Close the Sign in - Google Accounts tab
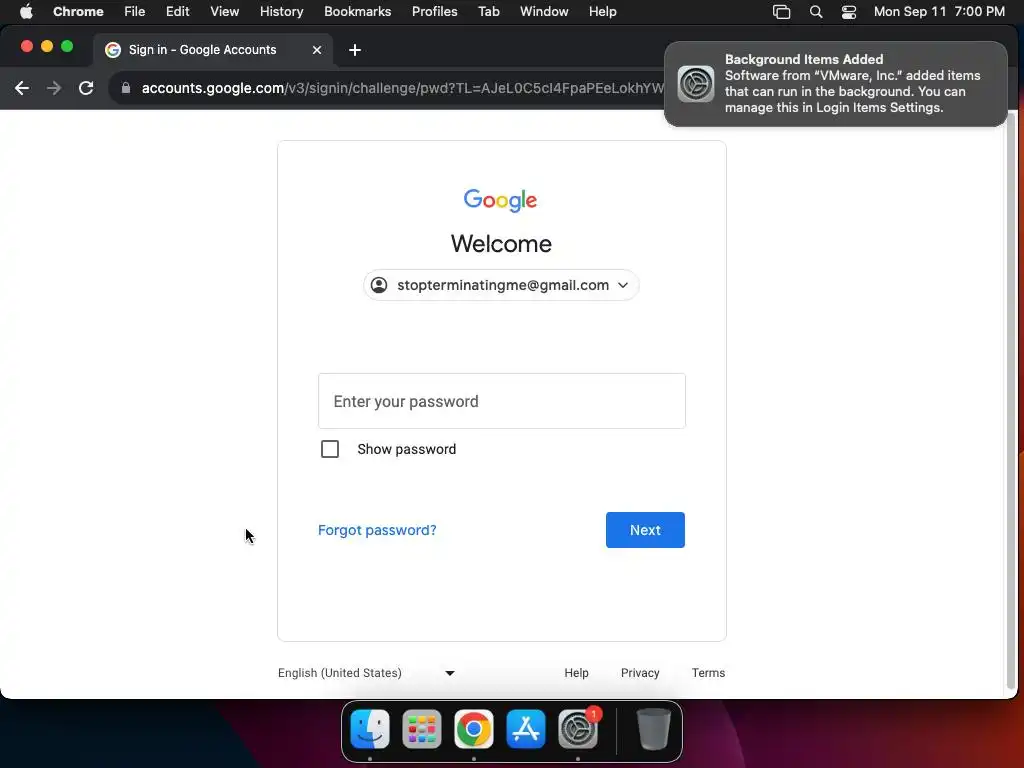The image size is (1024, 768). pyautogui.click(x=317, y=50)
